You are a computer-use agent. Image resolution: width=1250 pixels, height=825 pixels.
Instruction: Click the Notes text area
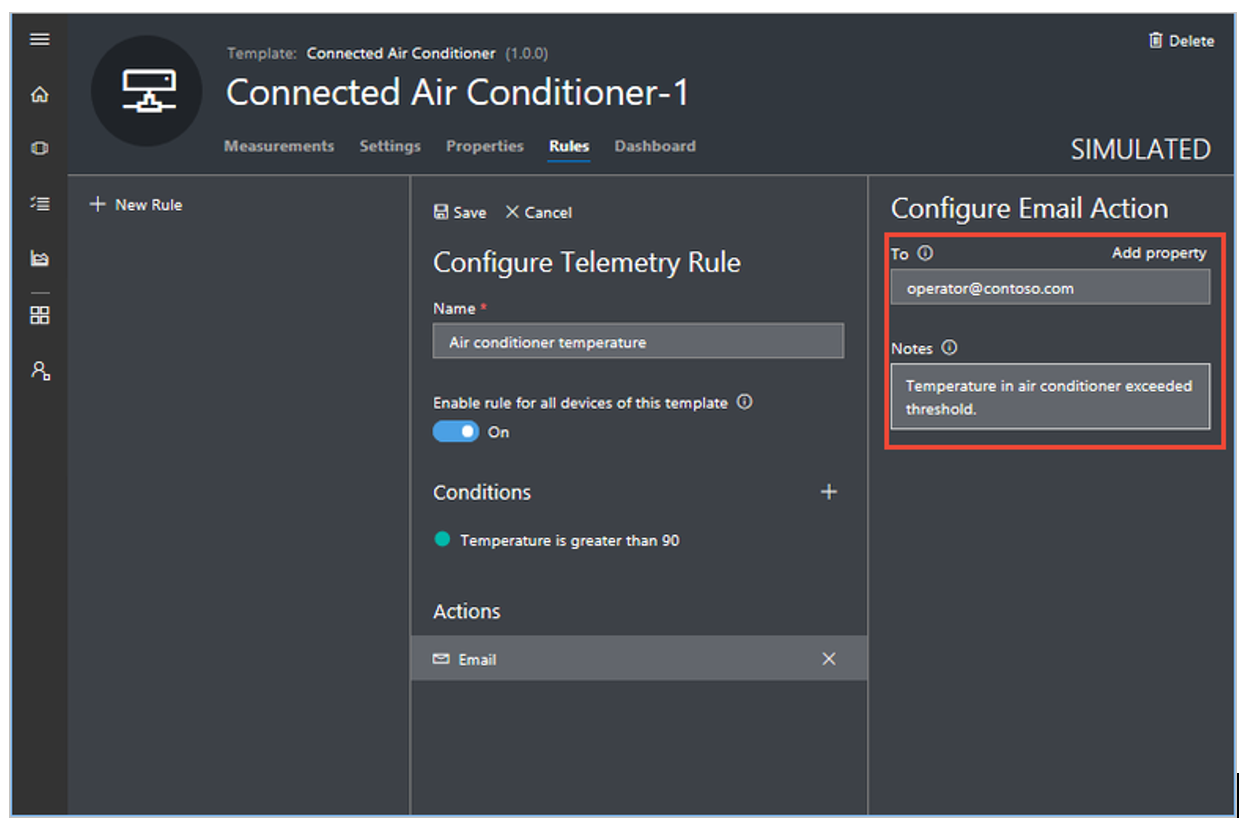1050,397
